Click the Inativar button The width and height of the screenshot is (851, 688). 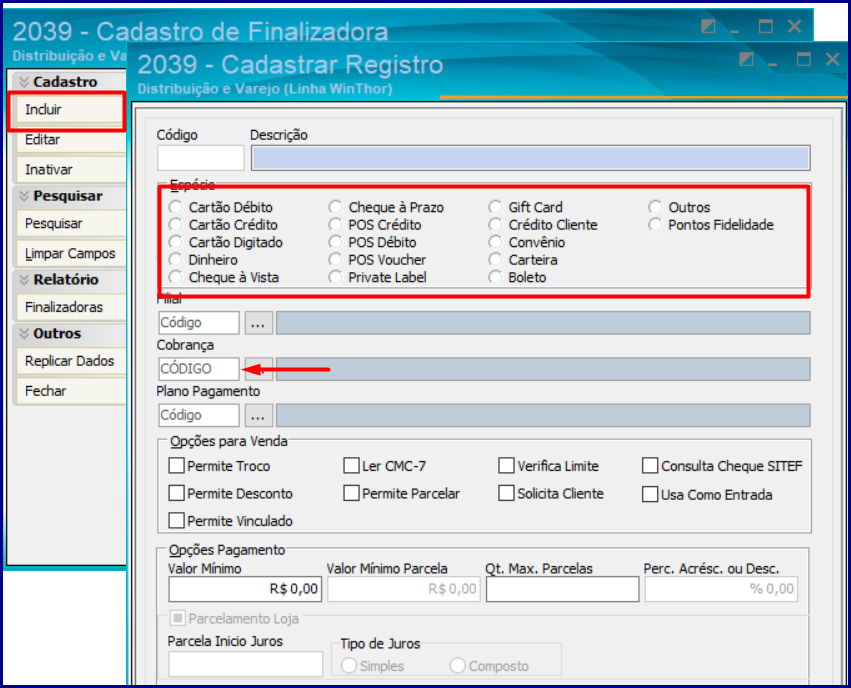click(71, 170)
